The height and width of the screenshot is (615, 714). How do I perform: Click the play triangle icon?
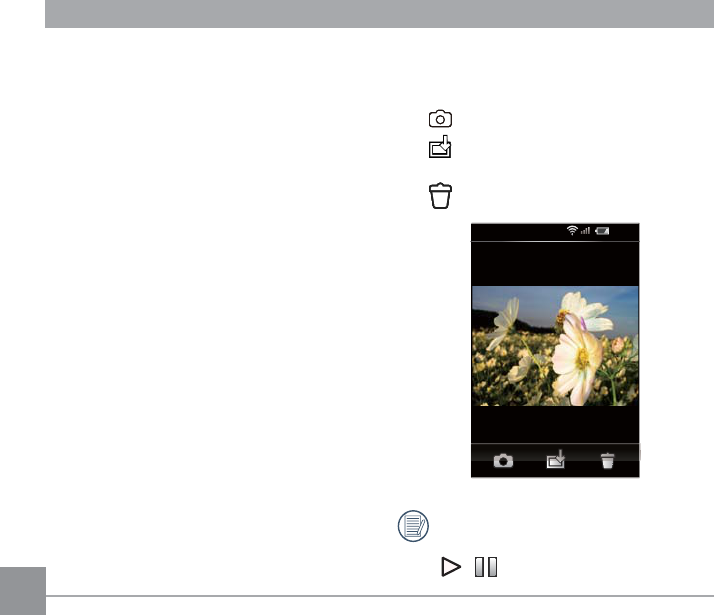tap(451, 567)
